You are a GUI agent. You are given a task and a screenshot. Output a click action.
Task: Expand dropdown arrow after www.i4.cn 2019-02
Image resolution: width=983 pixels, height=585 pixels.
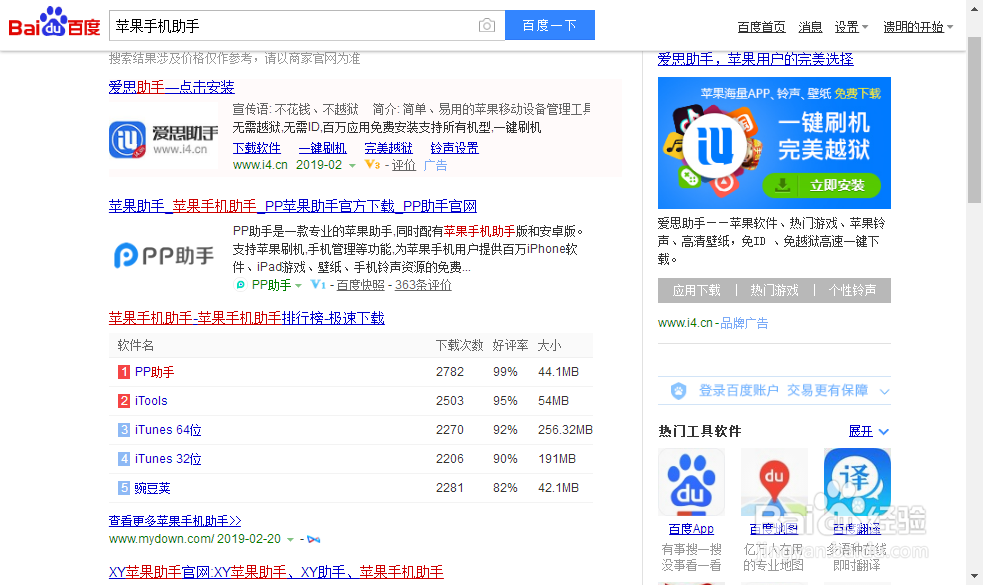coord(352,166)
